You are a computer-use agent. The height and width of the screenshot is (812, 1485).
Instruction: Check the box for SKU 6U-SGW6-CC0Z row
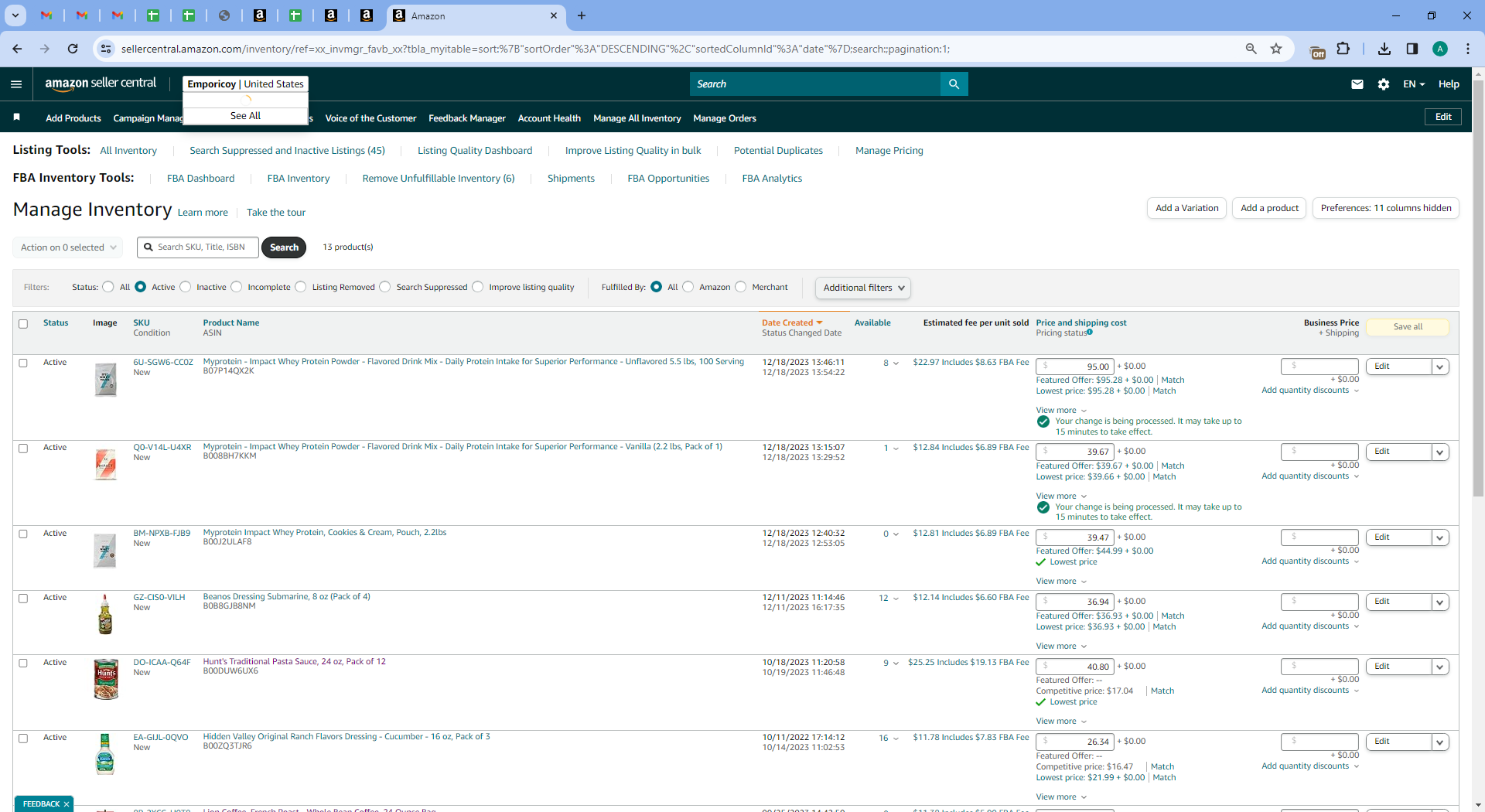[x=23, y=363]
